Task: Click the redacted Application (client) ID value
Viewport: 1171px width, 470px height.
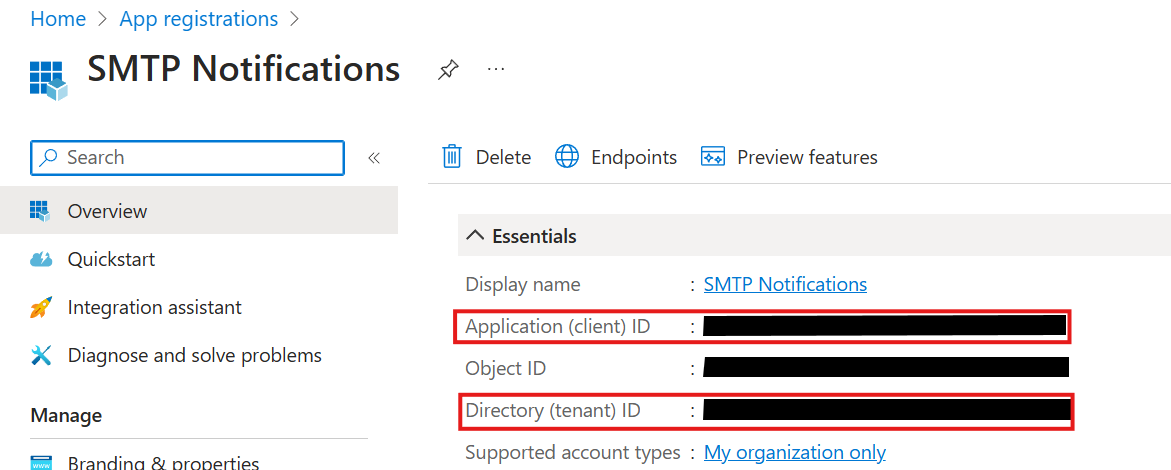Action: [x=884, y=326]
